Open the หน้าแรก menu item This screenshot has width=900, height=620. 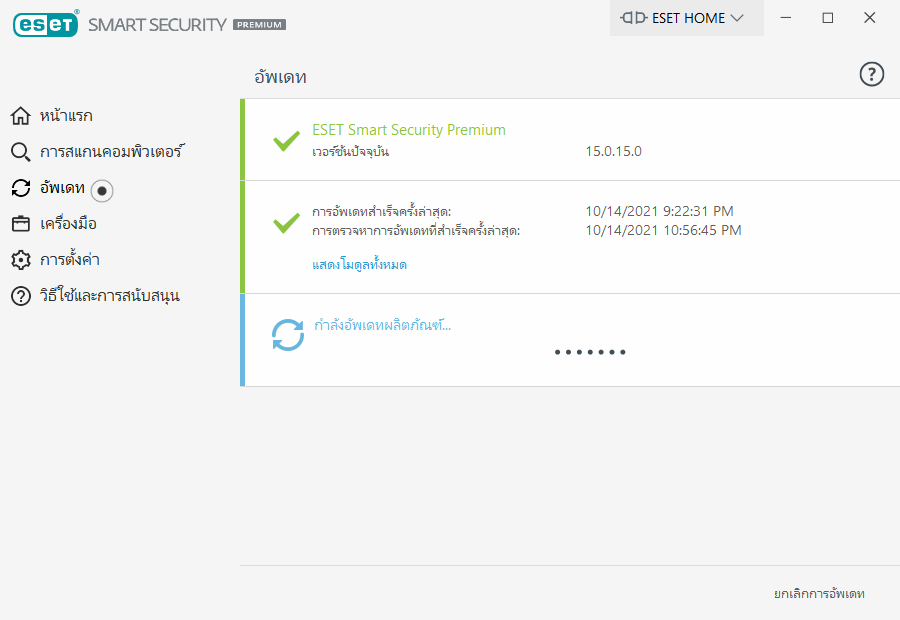(x=66, y=116)
